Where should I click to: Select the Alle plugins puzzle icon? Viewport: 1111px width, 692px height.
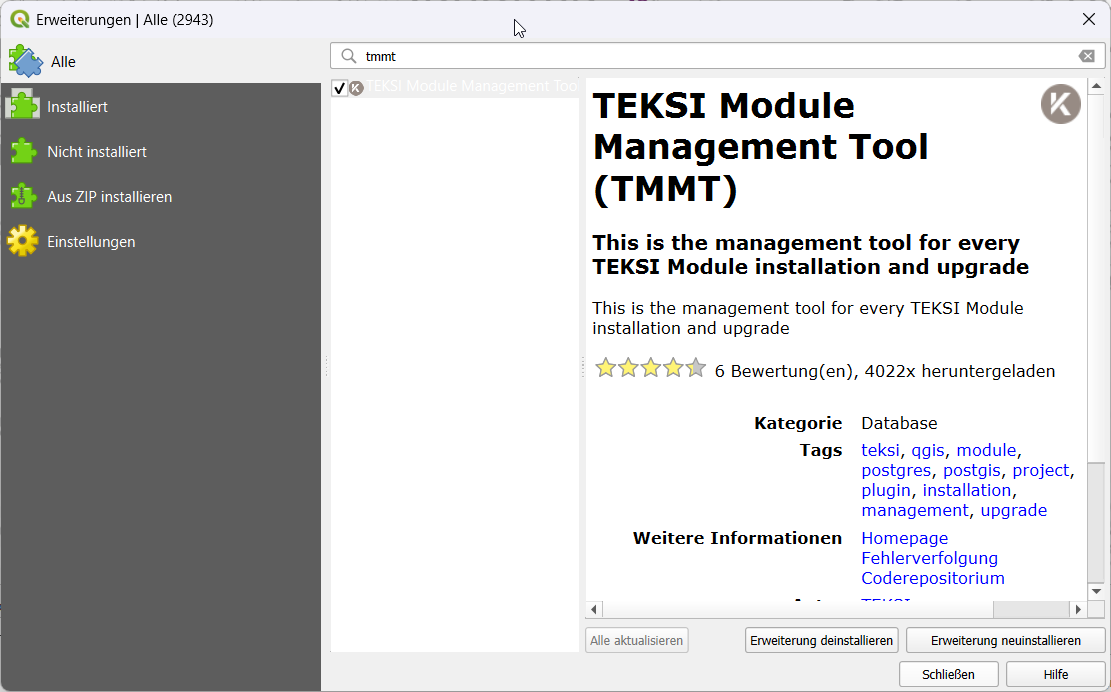(26, 61)
